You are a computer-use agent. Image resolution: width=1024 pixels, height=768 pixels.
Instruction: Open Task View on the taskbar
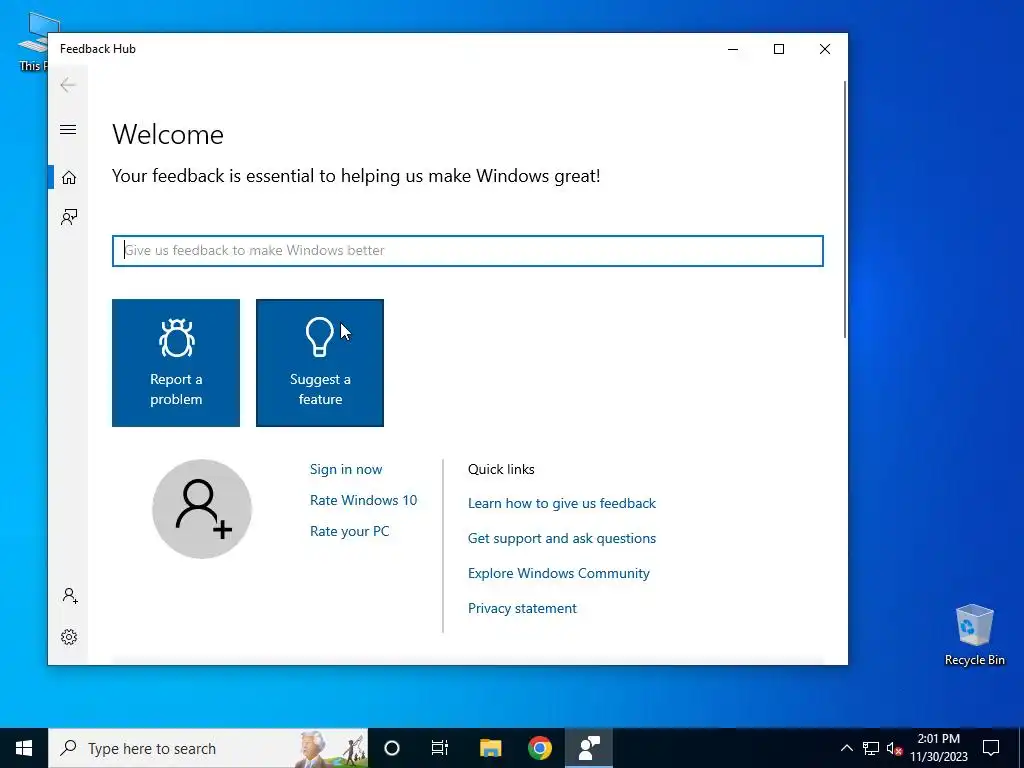pos(440,748)
